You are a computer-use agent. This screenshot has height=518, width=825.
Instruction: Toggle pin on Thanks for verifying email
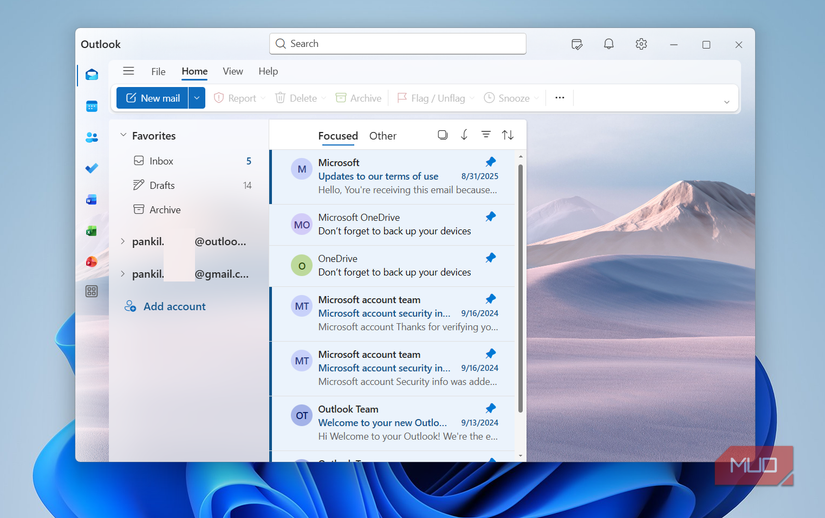(x=490, y=299)
